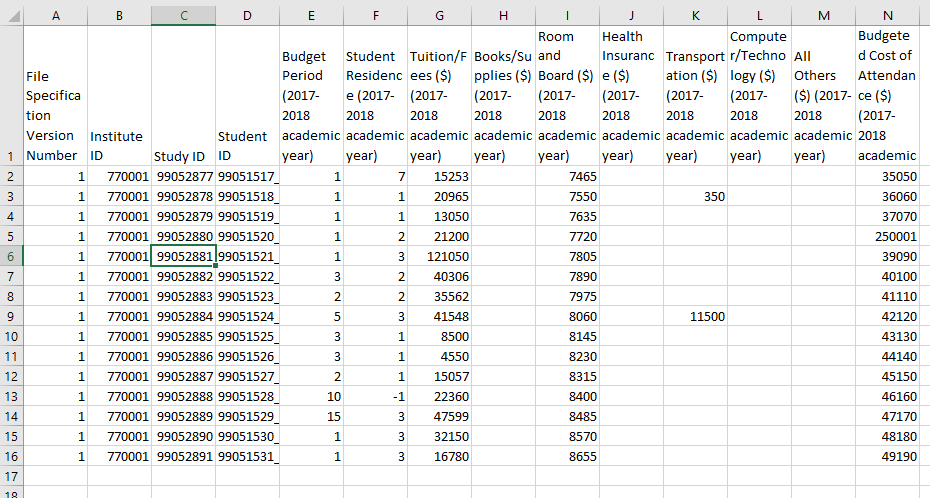Screen dimensions: 930x498
Task: Select column G header
Action: click(439, 15)
